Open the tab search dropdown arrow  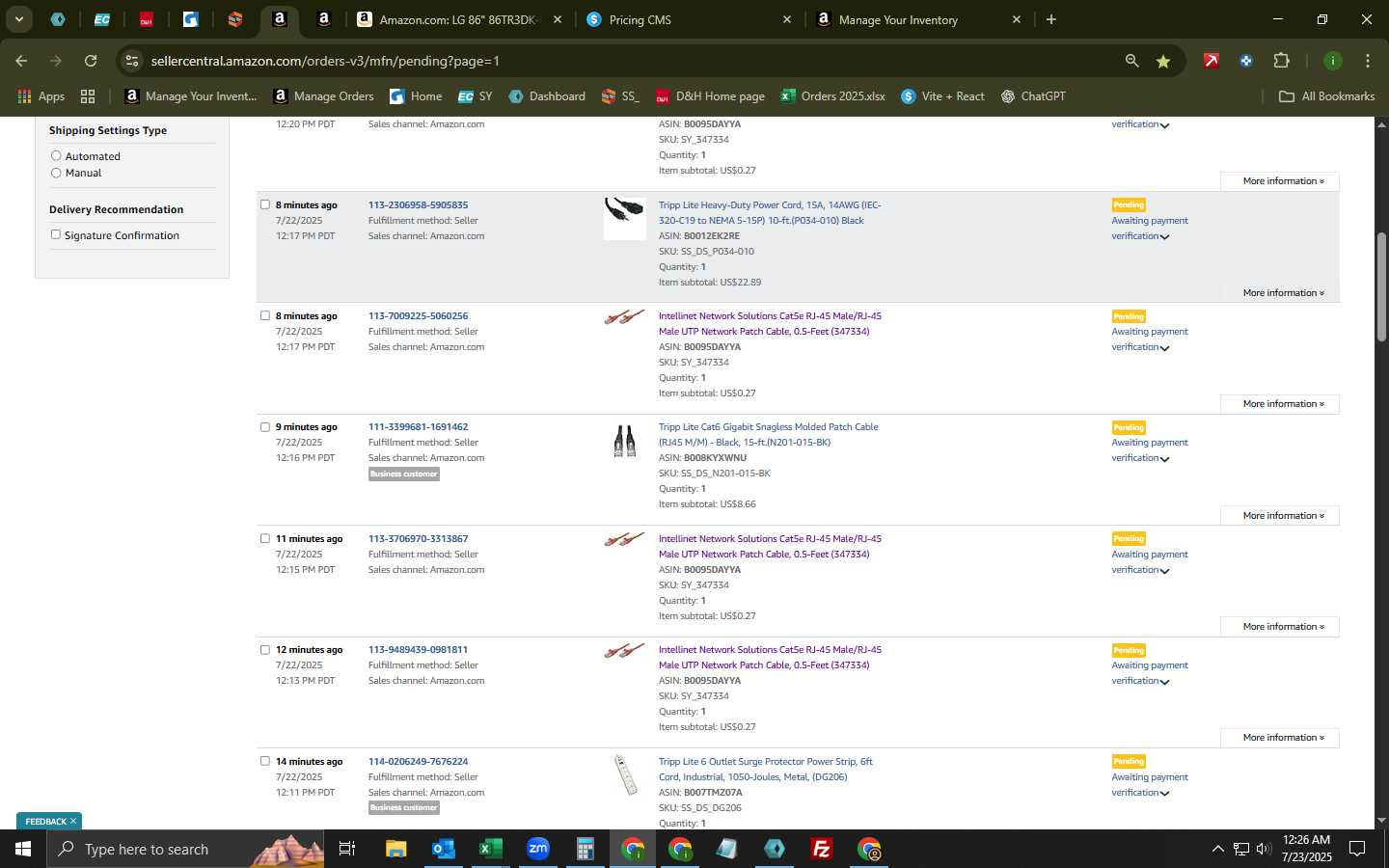pyautogui.click(x=18, y=19)
